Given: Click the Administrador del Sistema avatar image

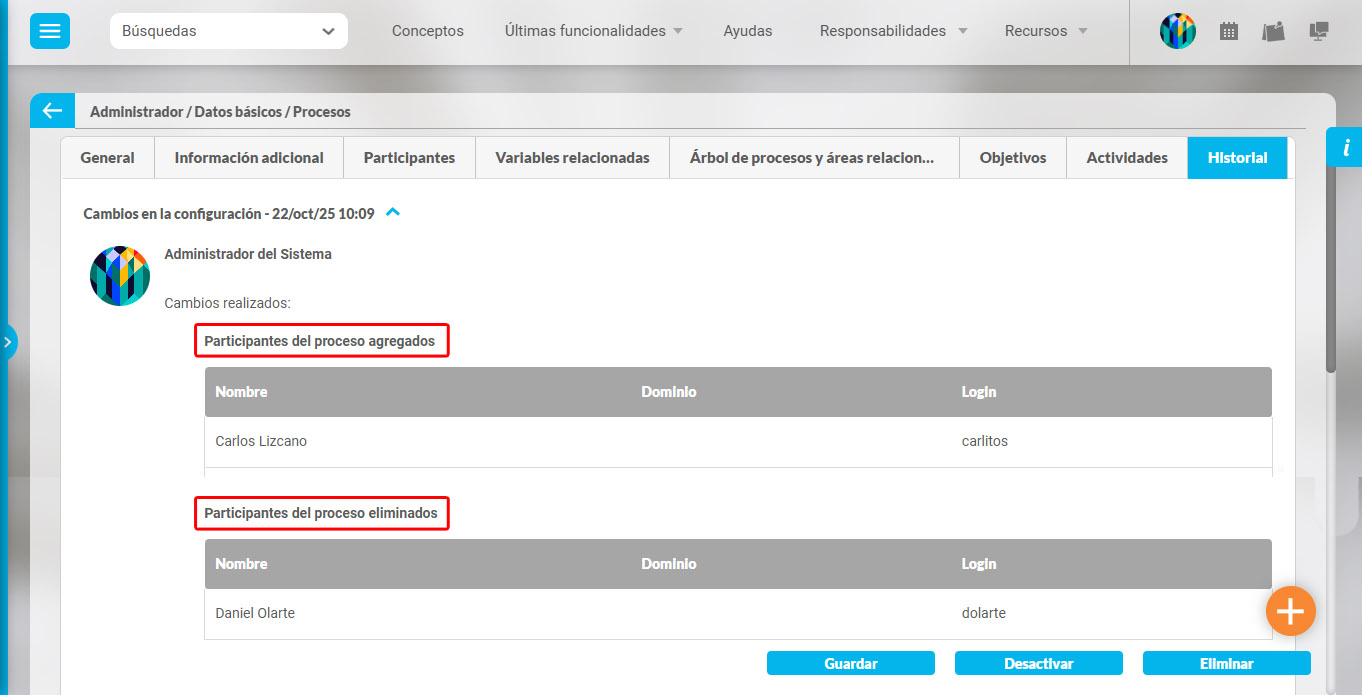Looking at the screenshot, I should (120, 276).
